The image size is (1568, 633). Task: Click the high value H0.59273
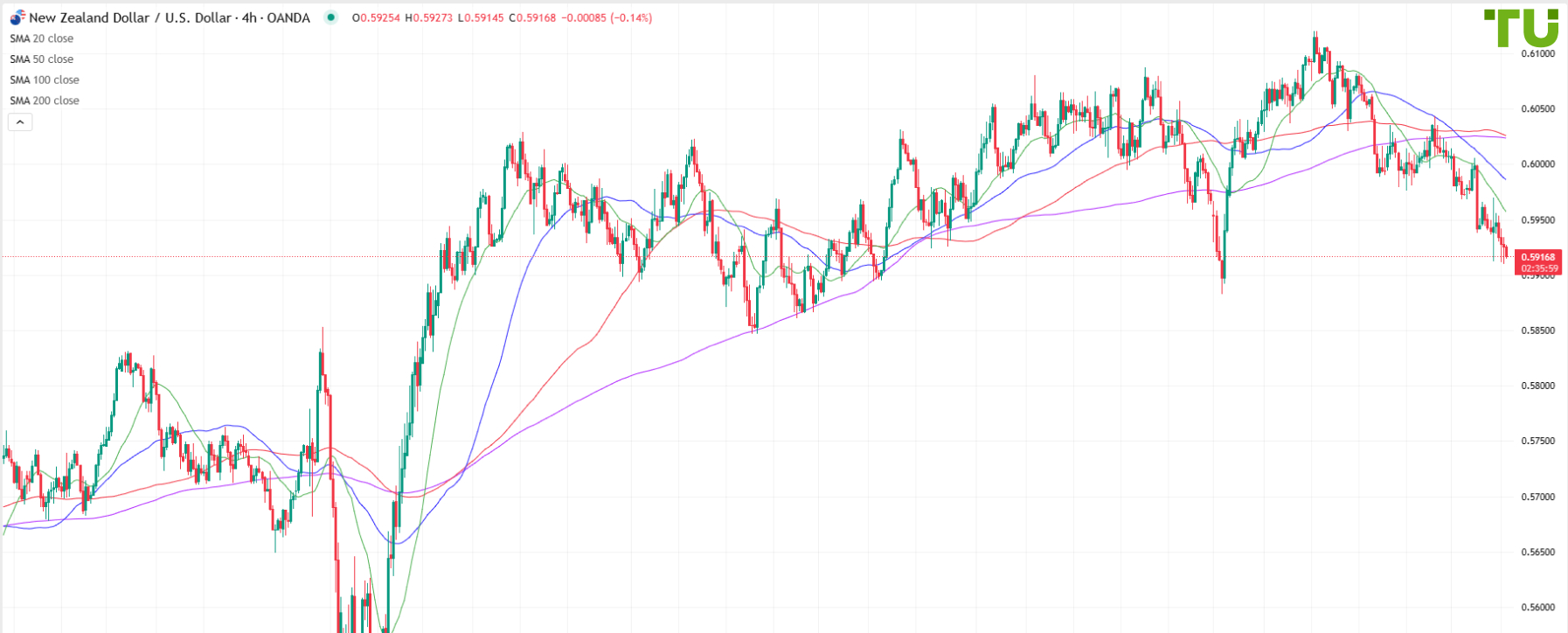tap(428, 17)
